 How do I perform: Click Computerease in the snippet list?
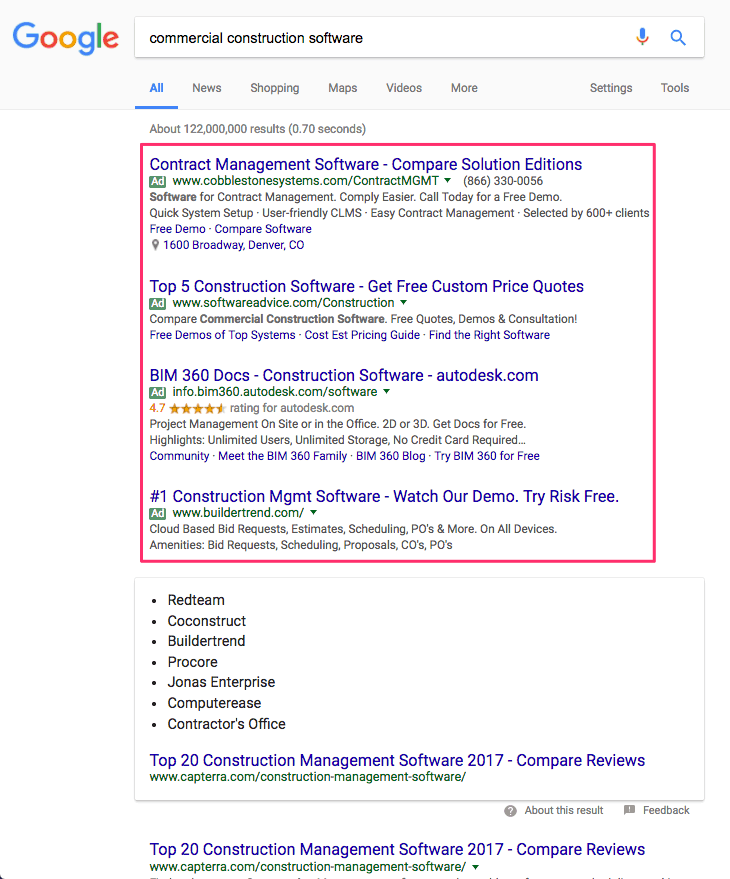coord(214,703)
